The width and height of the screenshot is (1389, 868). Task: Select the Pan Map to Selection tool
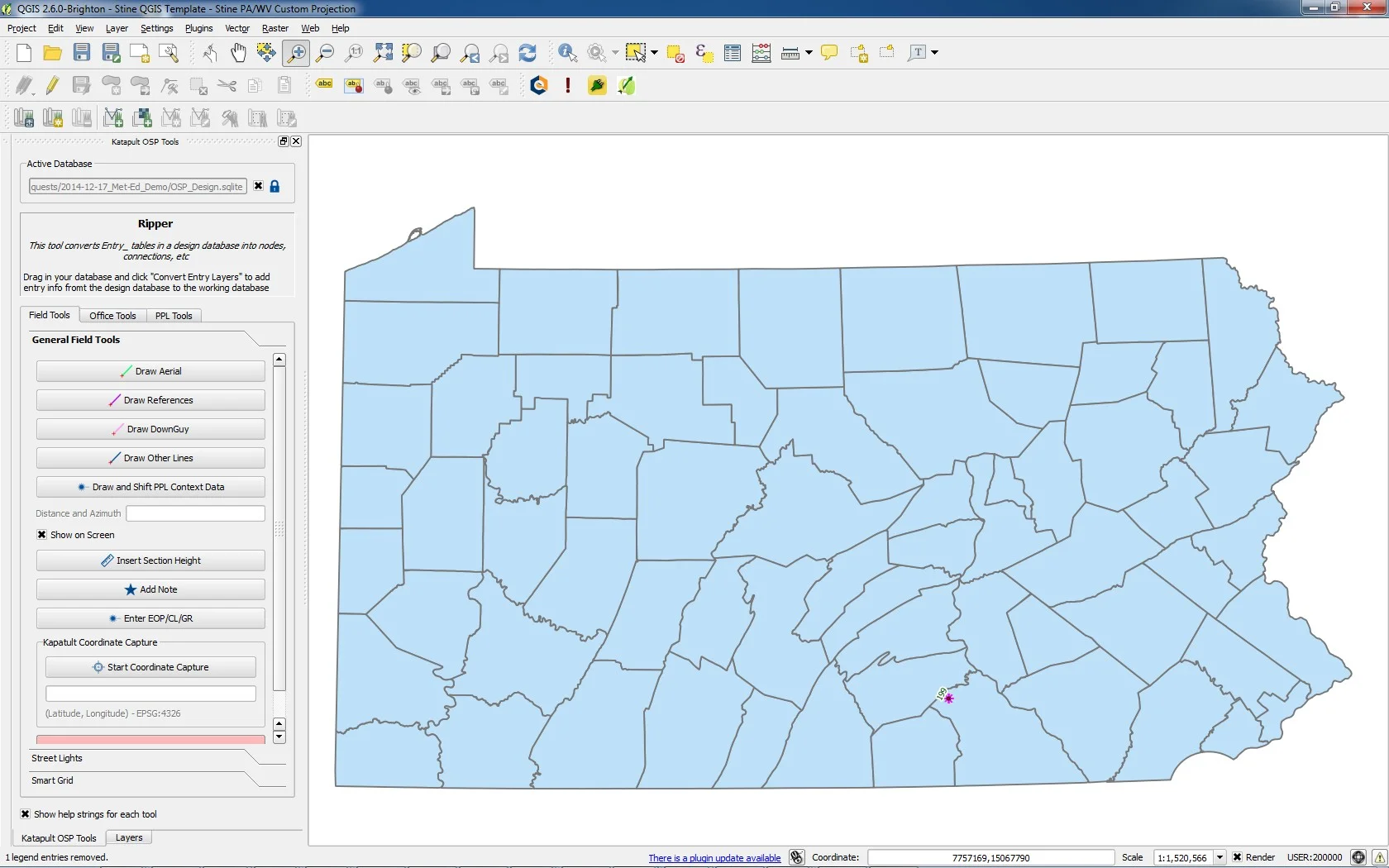point(266,53)
